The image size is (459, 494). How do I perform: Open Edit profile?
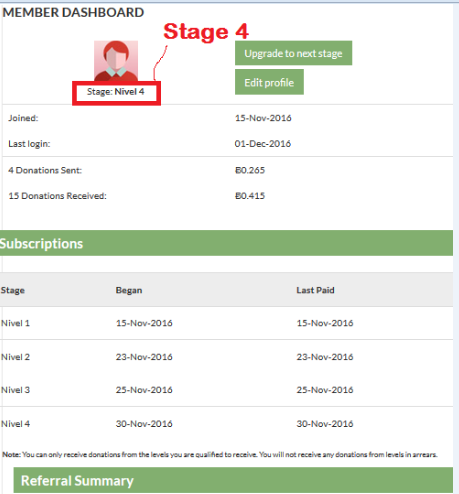pos(269,82)
